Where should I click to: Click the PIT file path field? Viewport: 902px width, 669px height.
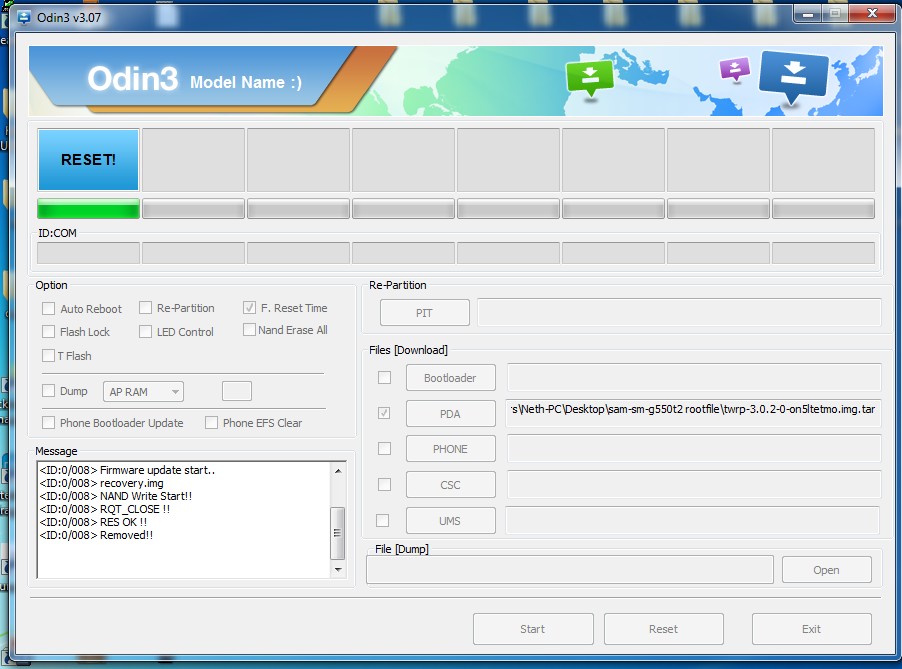[679, 312]
